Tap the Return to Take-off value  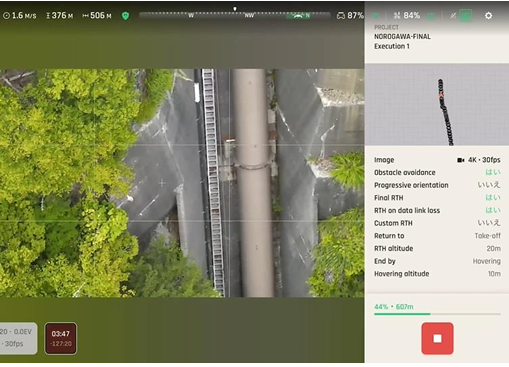[488, 236]
